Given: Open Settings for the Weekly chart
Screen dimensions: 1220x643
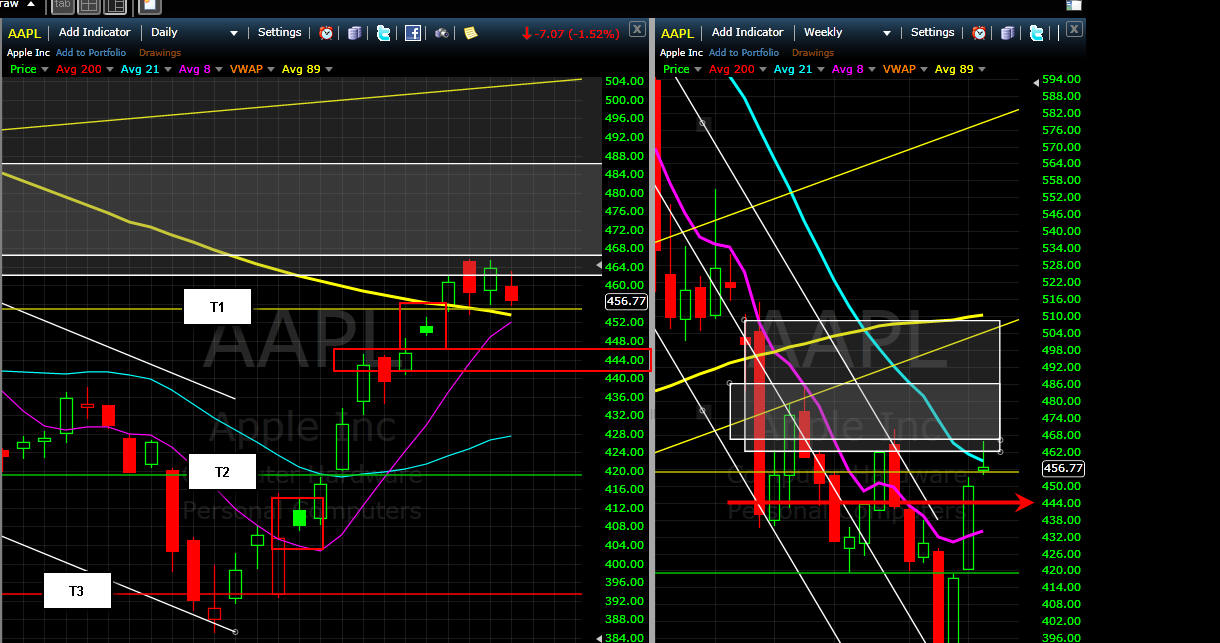Looking at the screenshot, I should 933,33.
